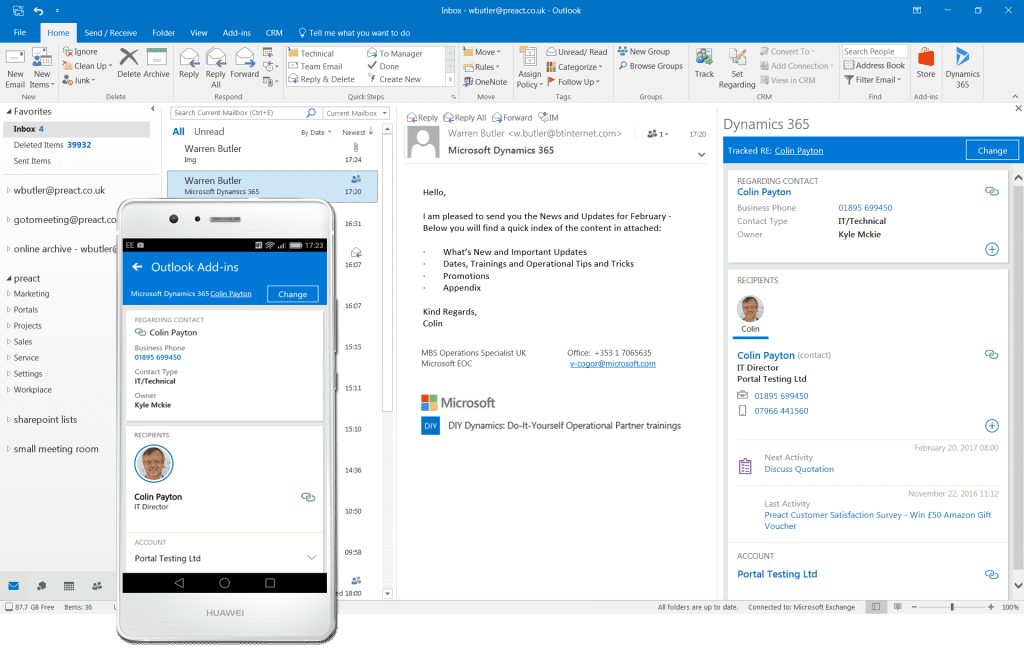Click Browse Groups

pyautogui.click(x=650, y=66)
